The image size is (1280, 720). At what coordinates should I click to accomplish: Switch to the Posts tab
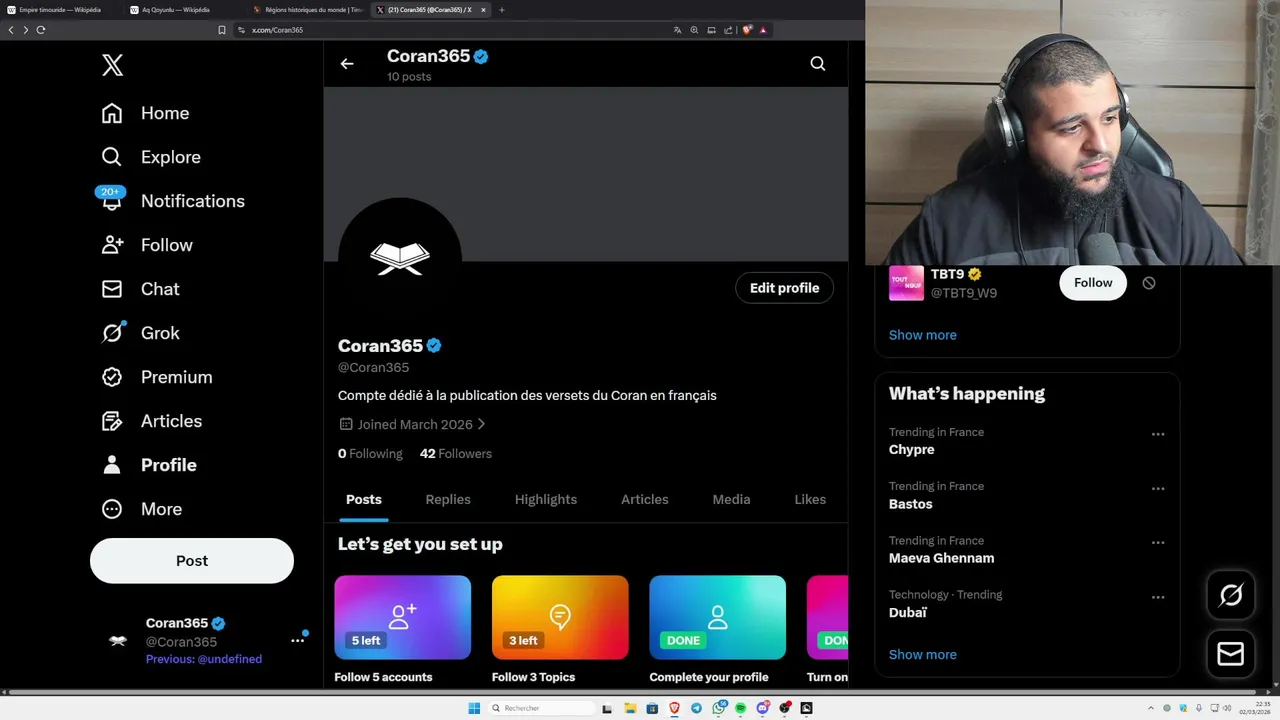[364, 499]
